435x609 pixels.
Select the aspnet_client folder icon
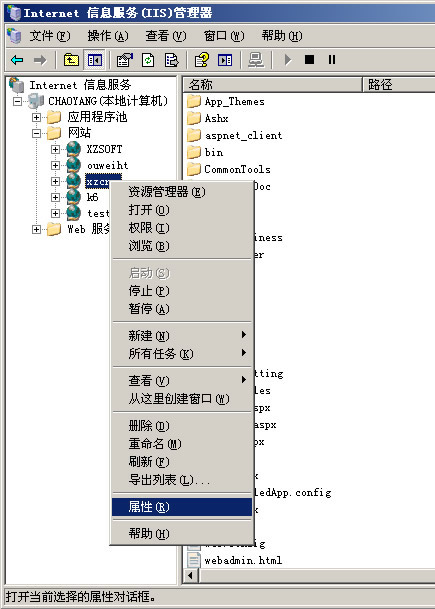(194, 135)
